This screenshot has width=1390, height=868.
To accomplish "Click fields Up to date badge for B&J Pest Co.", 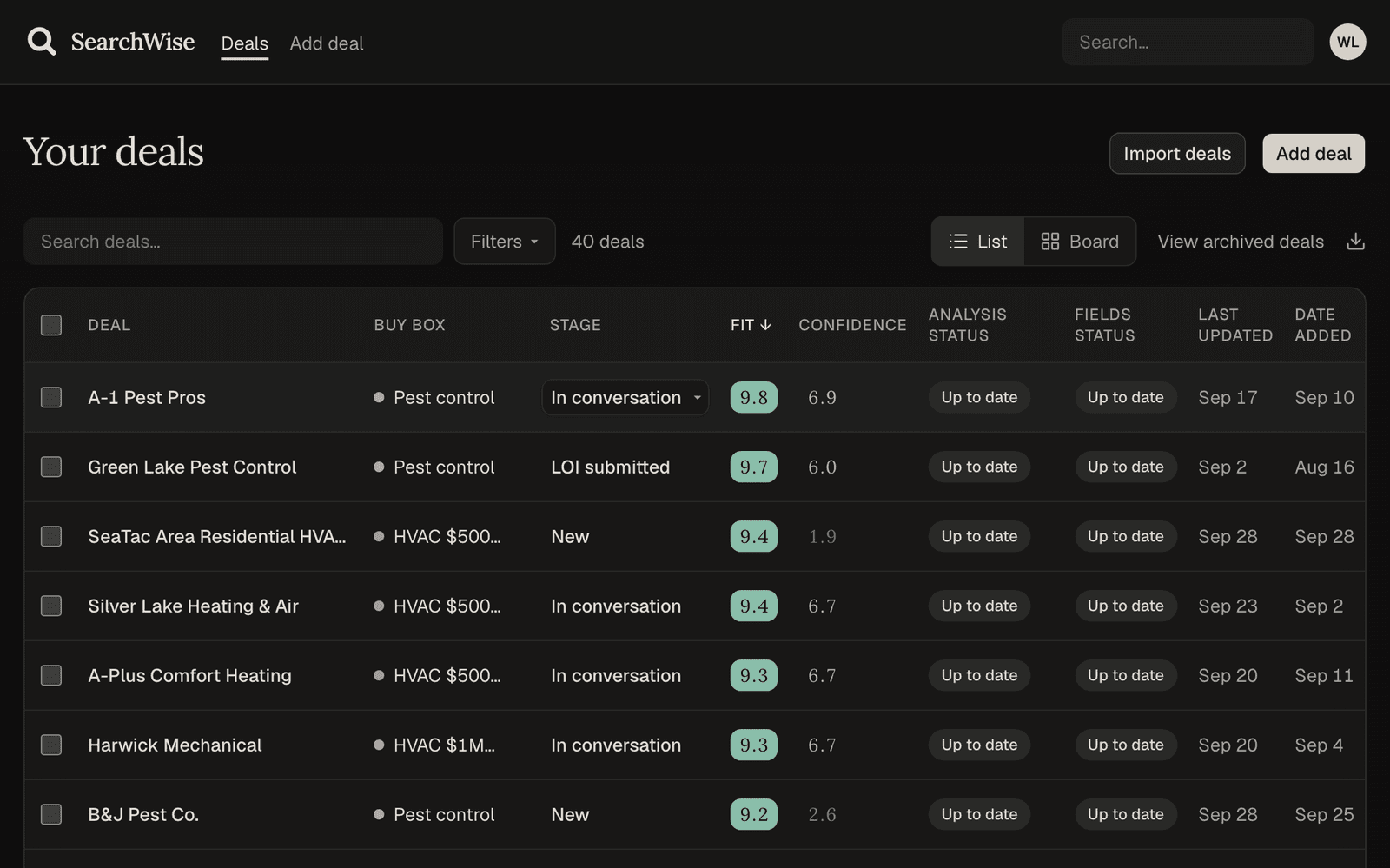I will tap(1126, 814).
